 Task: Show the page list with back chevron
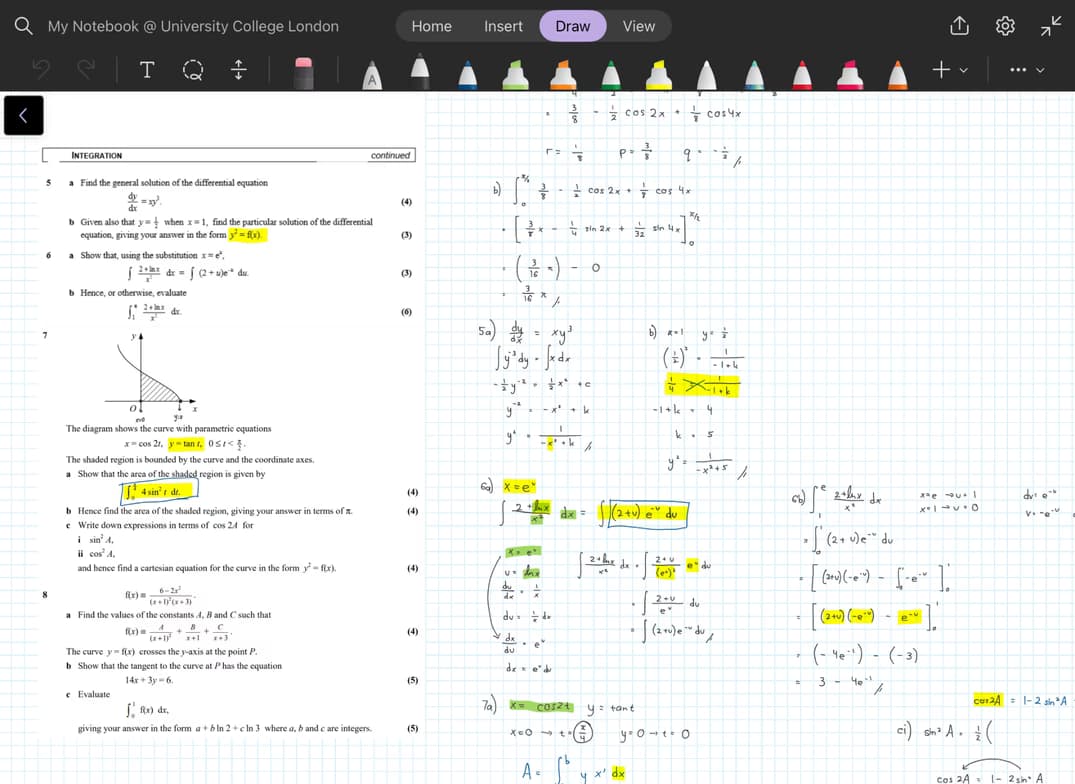click(23, 116)
